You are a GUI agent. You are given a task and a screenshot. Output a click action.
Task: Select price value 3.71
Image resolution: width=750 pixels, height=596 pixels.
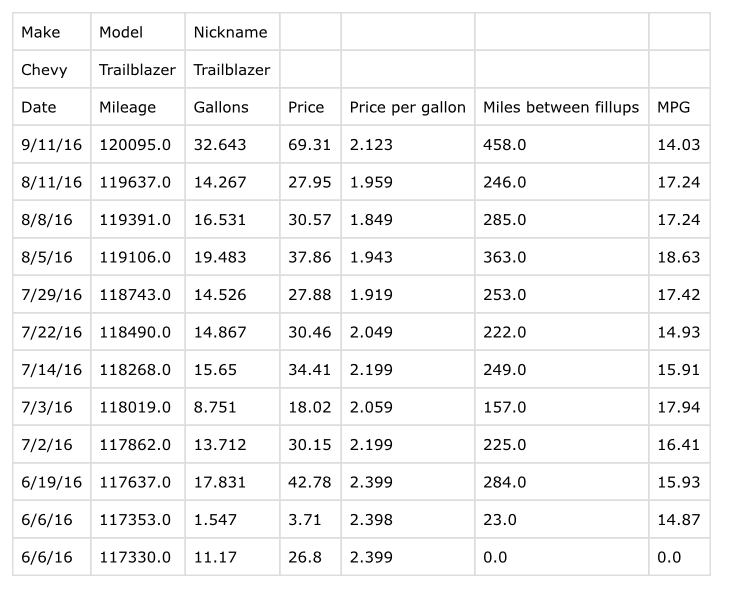310,519
